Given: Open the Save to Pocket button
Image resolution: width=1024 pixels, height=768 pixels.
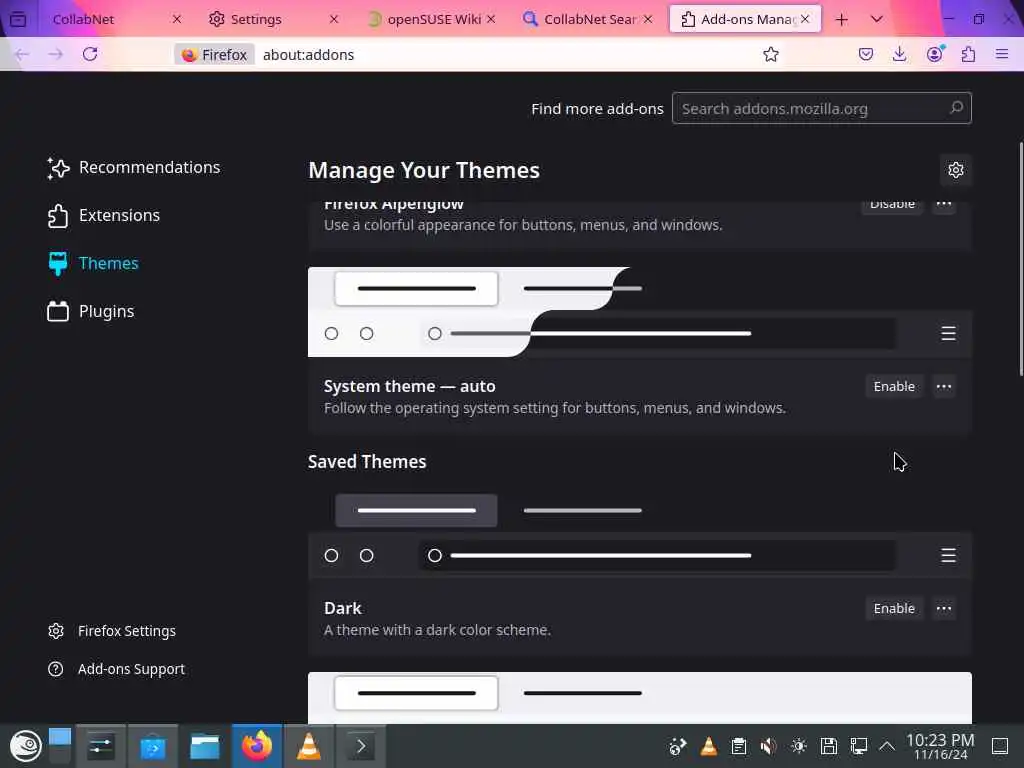Looking at the screenshot, I should (x=866, y=54).
